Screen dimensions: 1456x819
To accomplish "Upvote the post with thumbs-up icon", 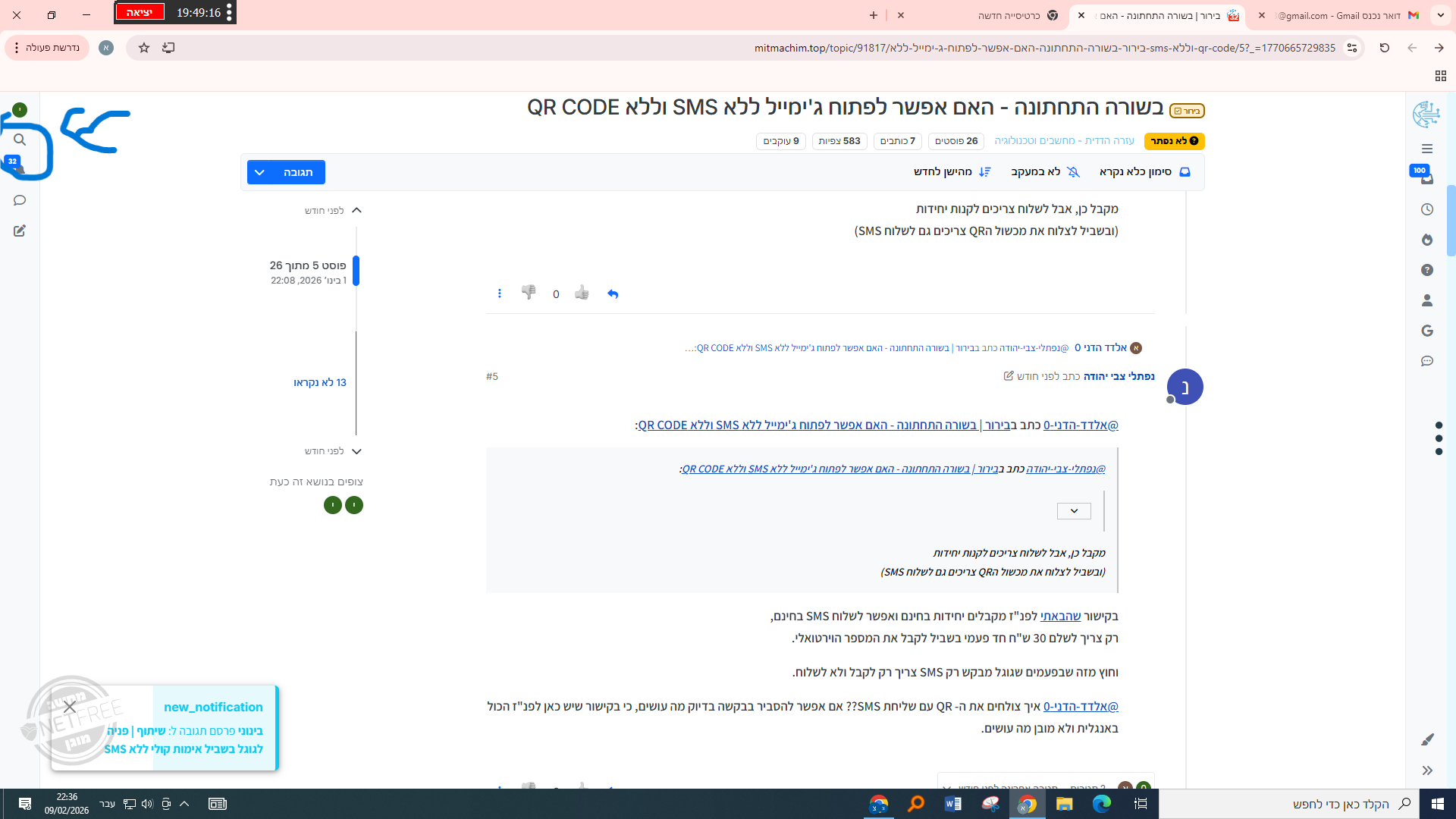I will click(582, 293).
